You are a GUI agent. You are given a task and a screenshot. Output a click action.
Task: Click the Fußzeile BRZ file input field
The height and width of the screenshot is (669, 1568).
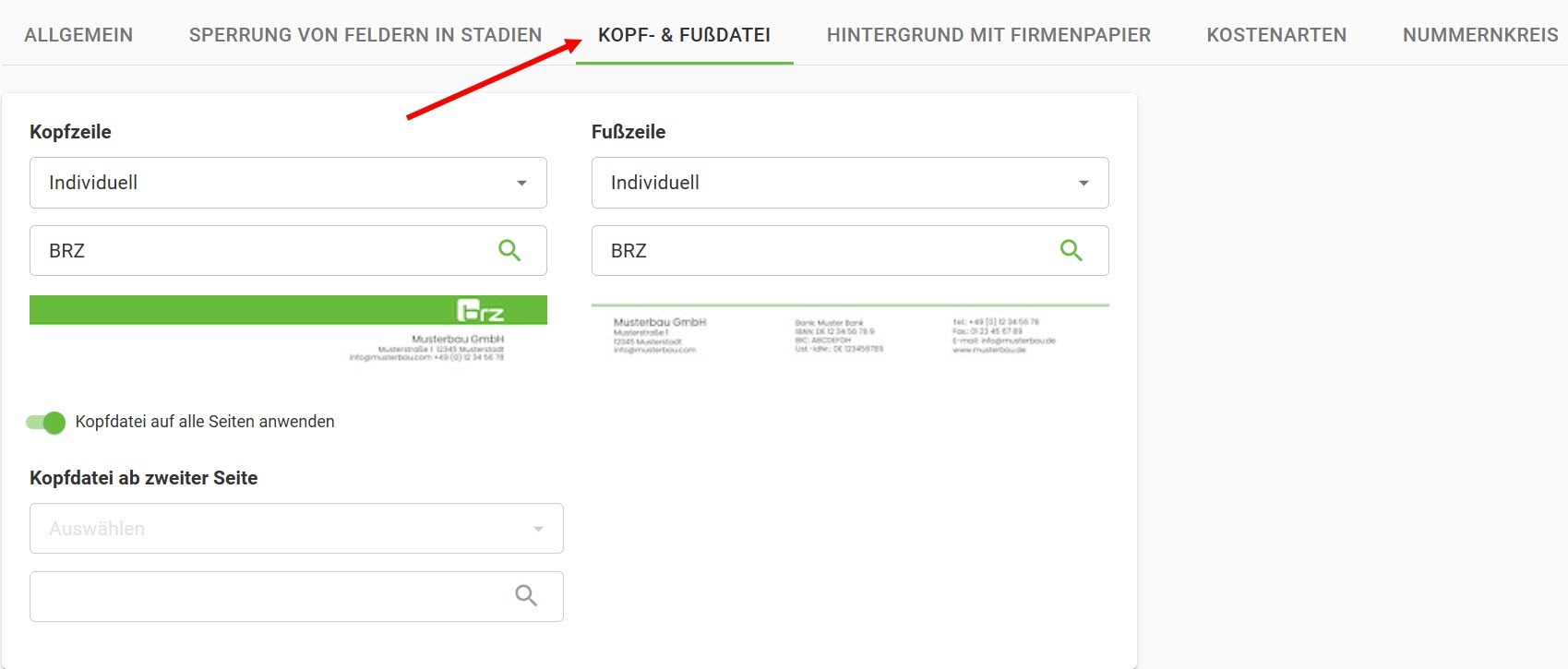(x=850, y=250)
